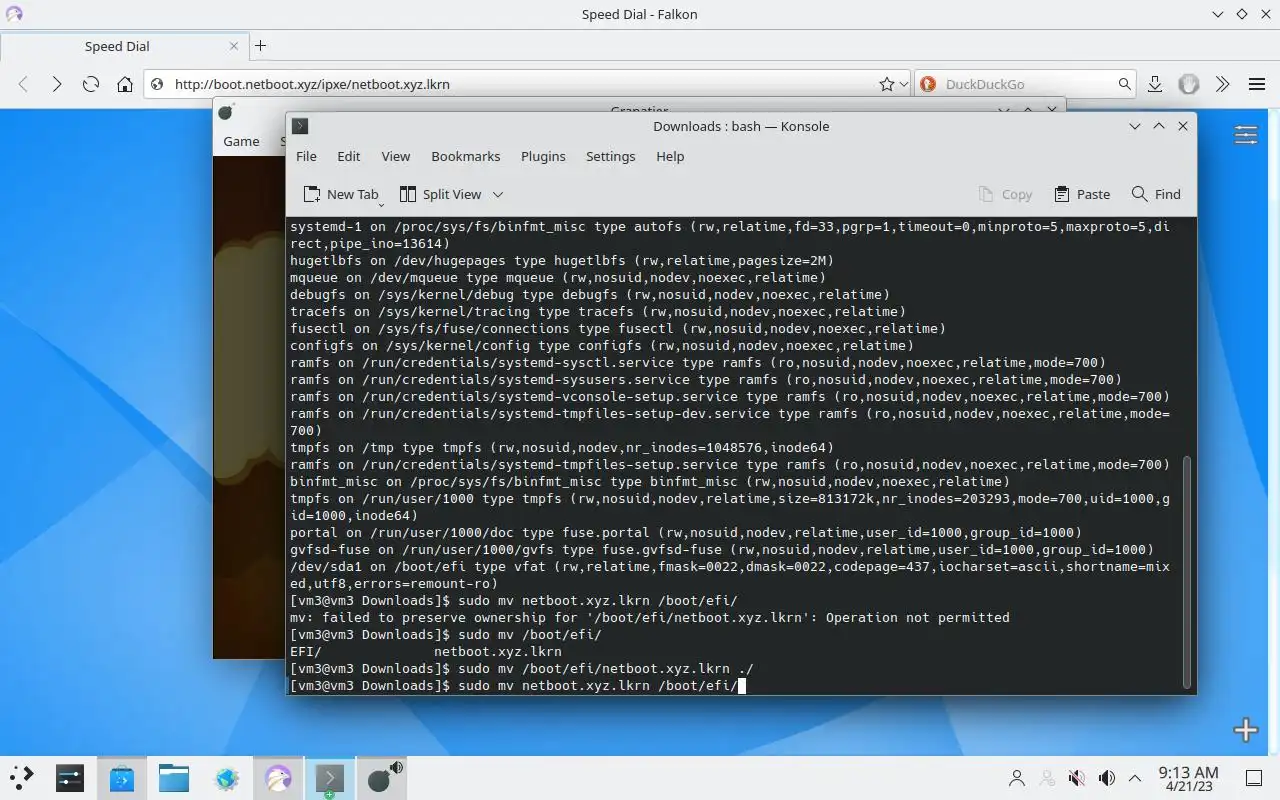Minimize the Falkon window
Viewport: 1280px width, 800px height.
1217,14
